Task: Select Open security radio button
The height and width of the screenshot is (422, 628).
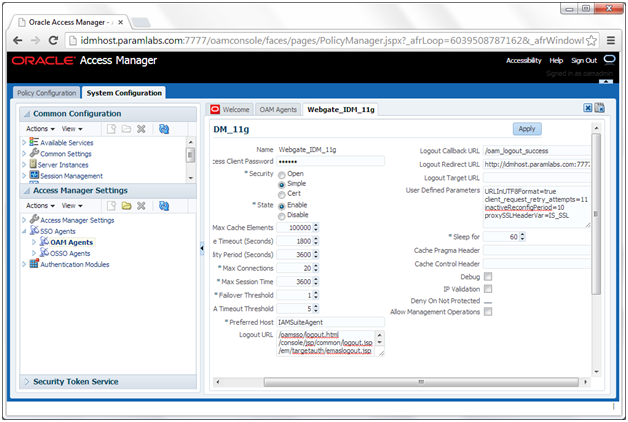Action: (x=282, y=175)
